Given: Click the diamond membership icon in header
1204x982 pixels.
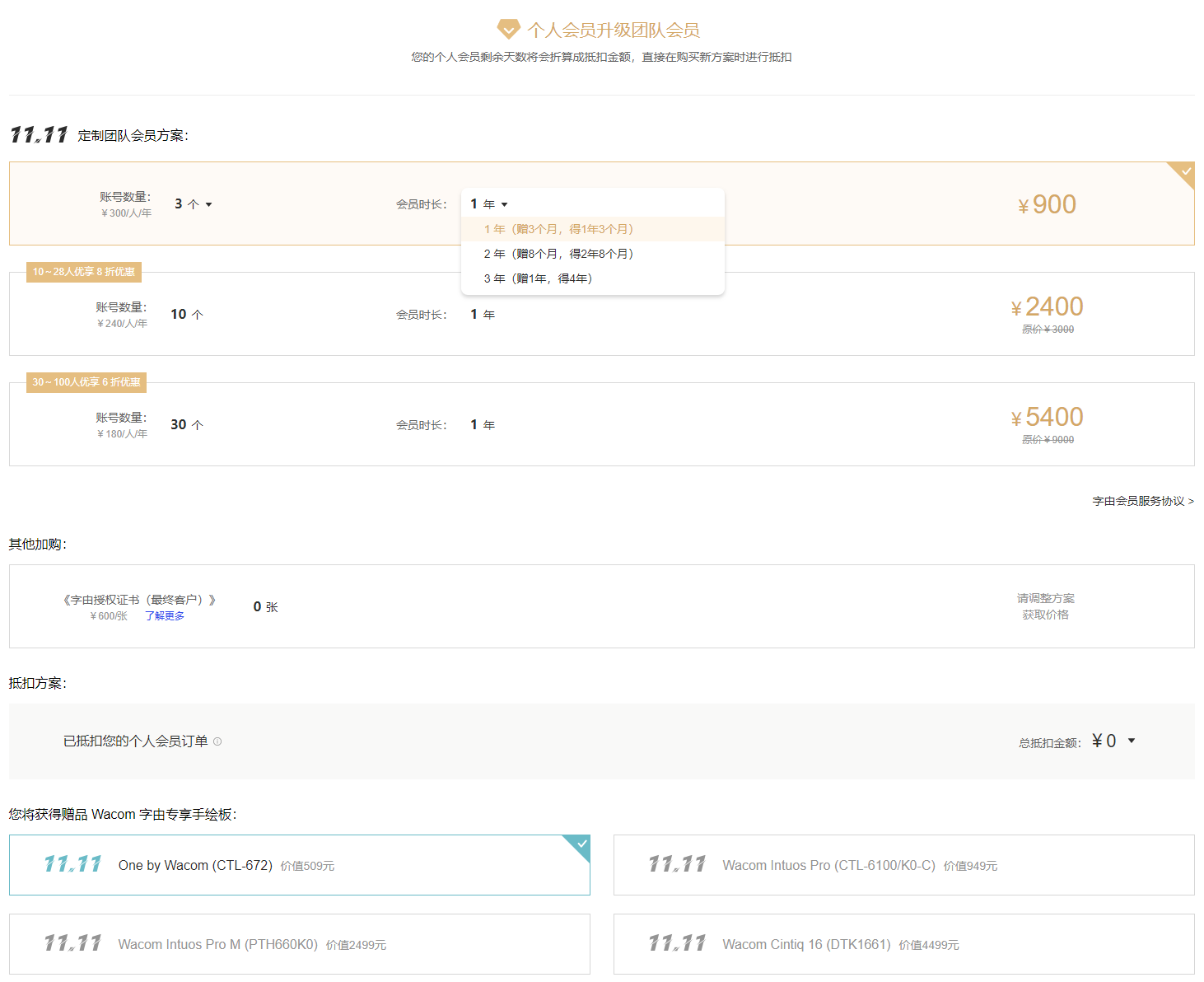Looking at the screenshot, I should (508, 30).
